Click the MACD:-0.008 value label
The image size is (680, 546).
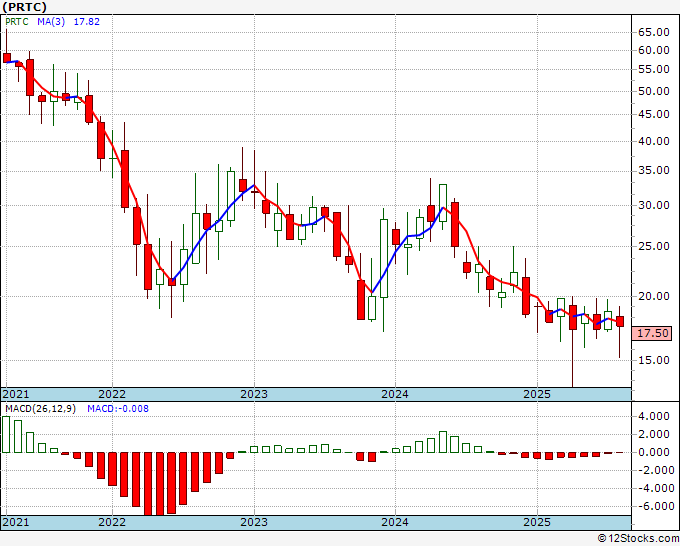coord(118,409)
